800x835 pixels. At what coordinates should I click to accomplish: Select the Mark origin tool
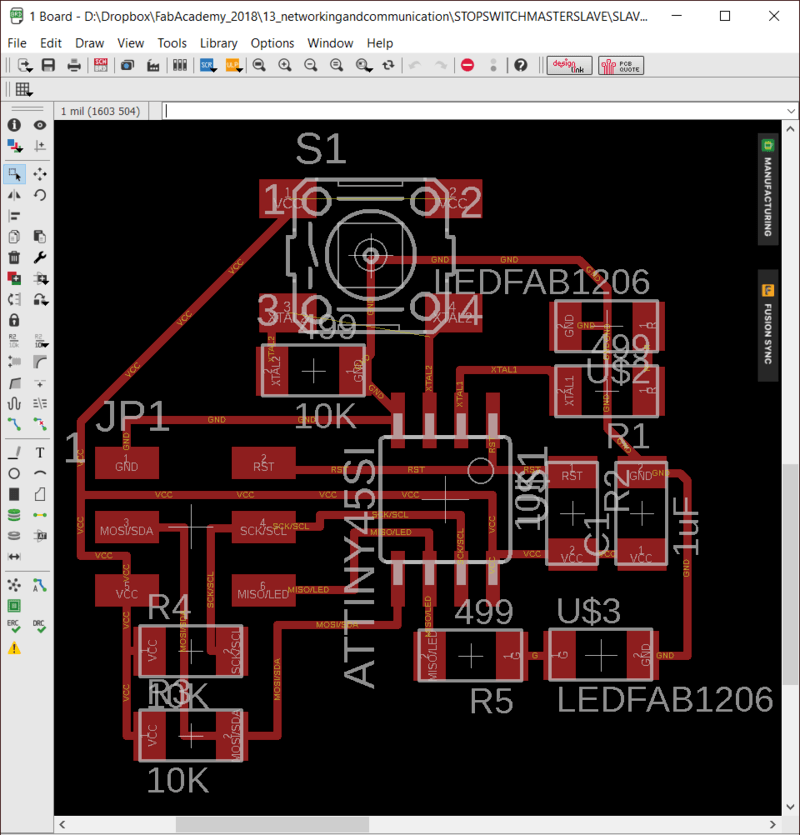[40, 145]
